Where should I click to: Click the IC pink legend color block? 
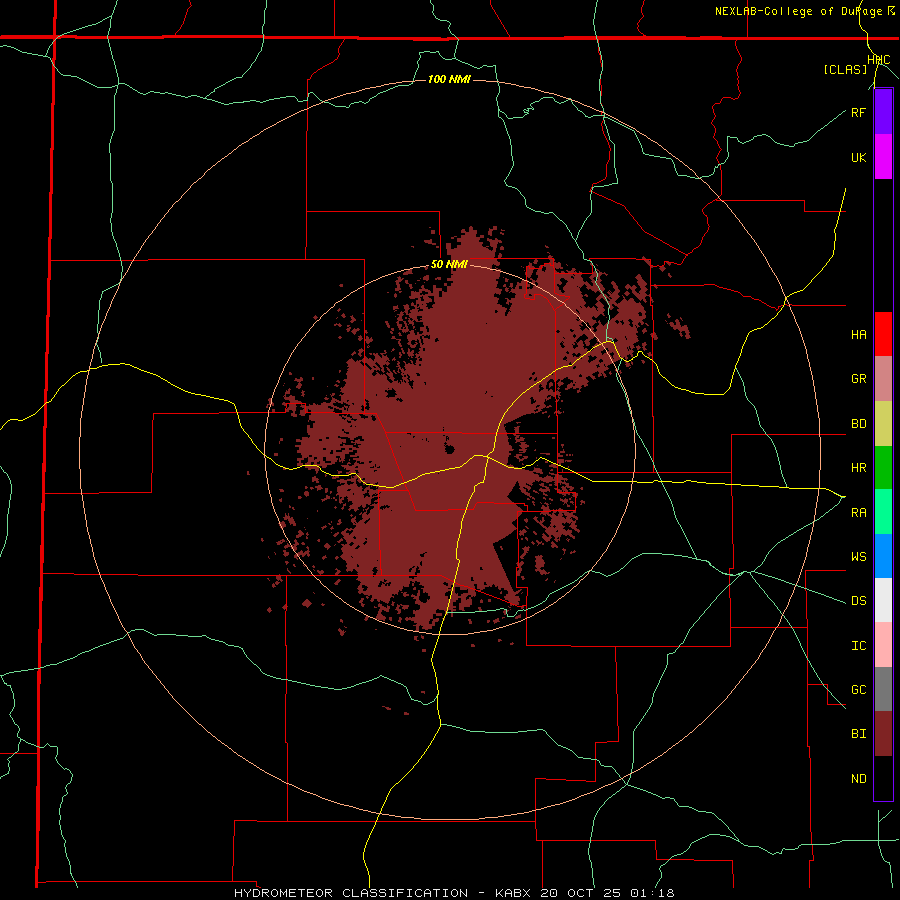883,645
